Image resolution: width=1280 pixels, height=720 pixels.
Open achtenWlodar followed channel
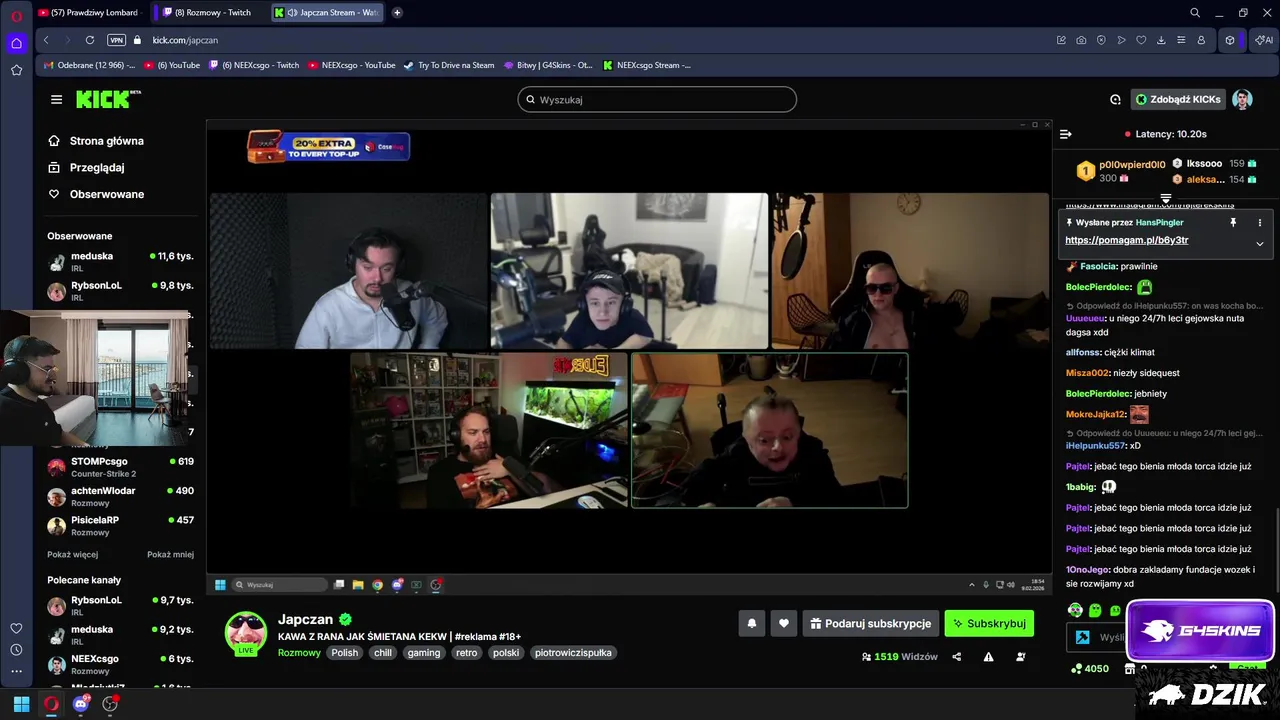pyautogui.click(x=120, y=496)
